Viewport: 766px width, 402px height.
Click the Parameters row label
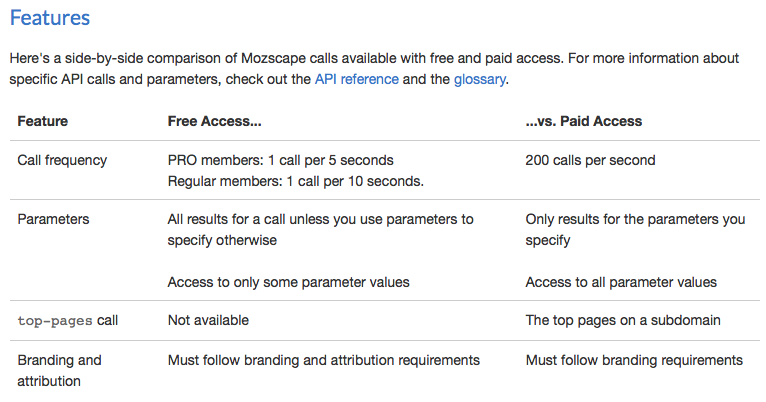53,219
